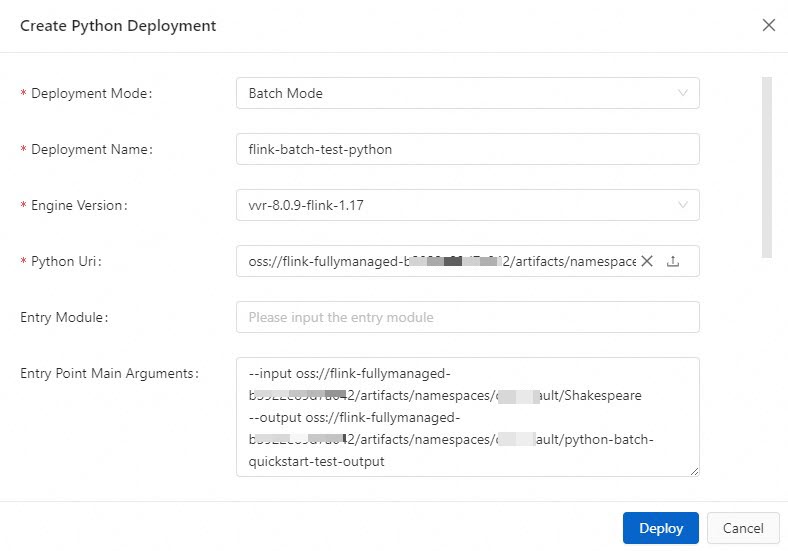Screen dimensions: 788x551
Task: Click the Engine Version label
Action: 79,206
